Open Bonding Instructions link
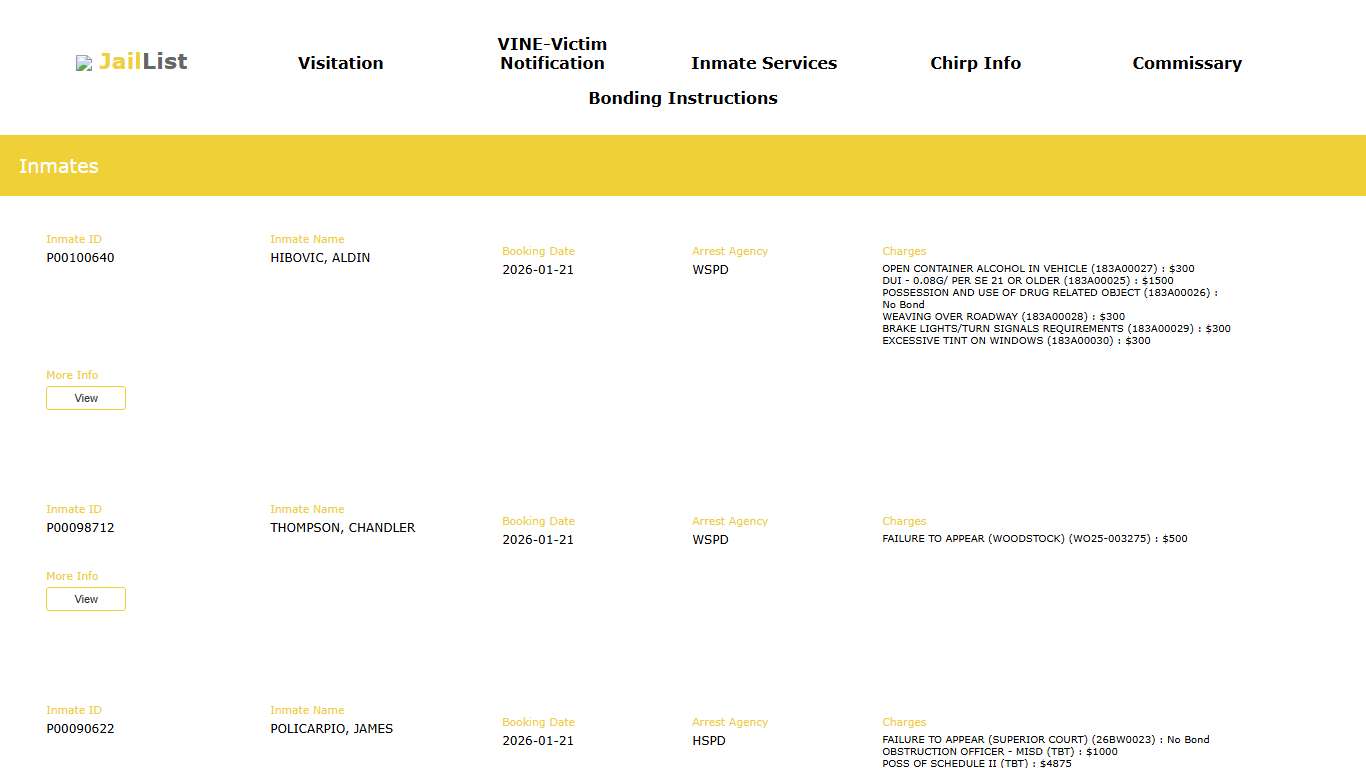The image size is (1366, 768). coord(682,98)
